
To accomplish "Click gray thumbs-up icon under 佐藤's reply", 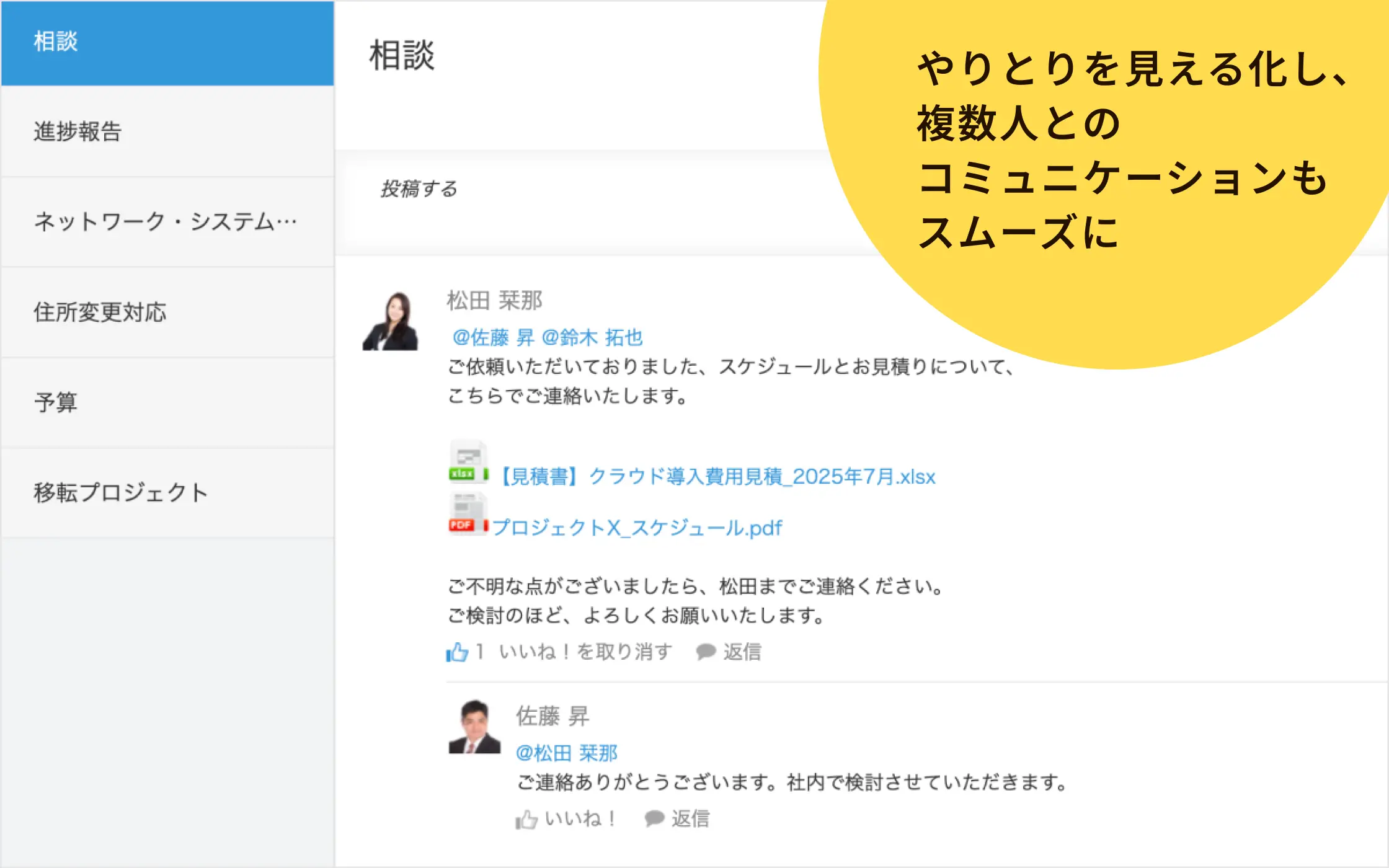I will click(x=526, y=819).
